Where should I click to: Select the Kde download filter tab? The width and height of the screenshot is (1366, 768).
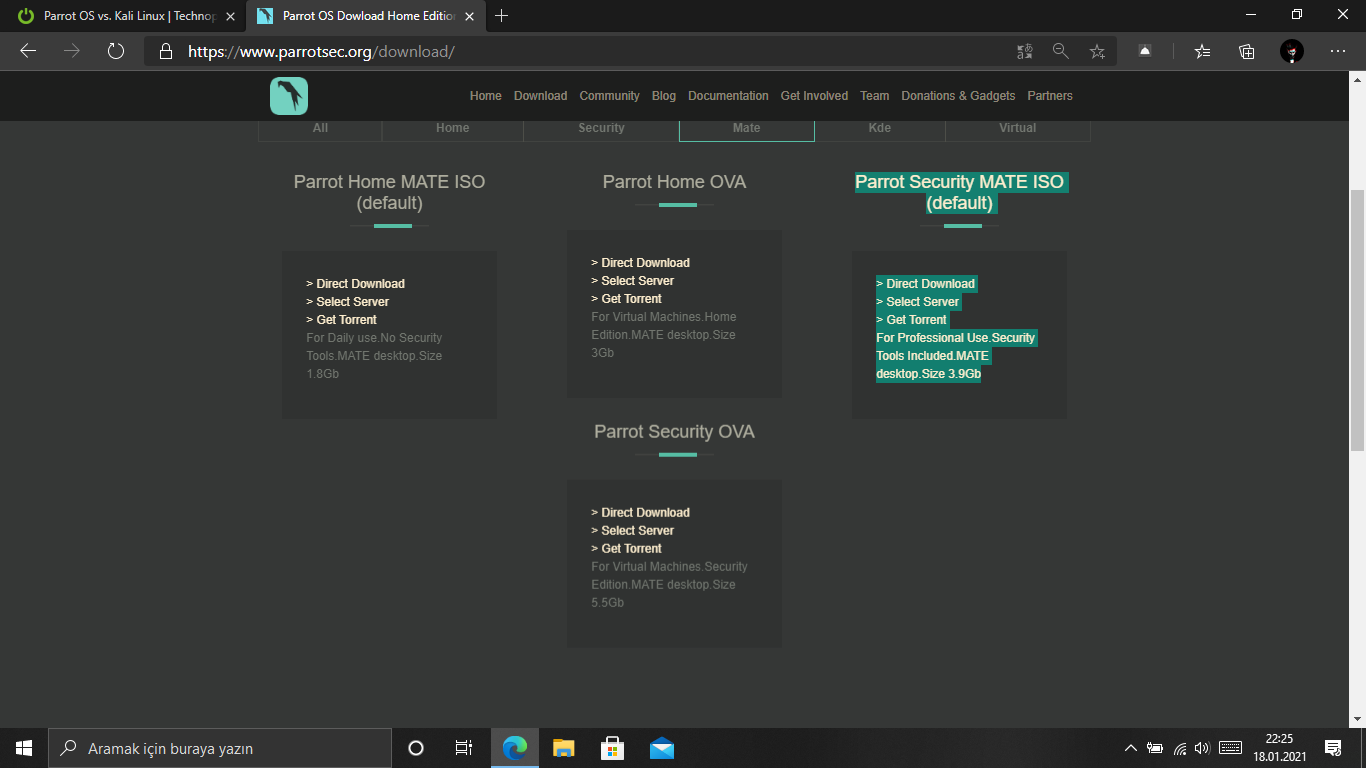pos(880,128)
